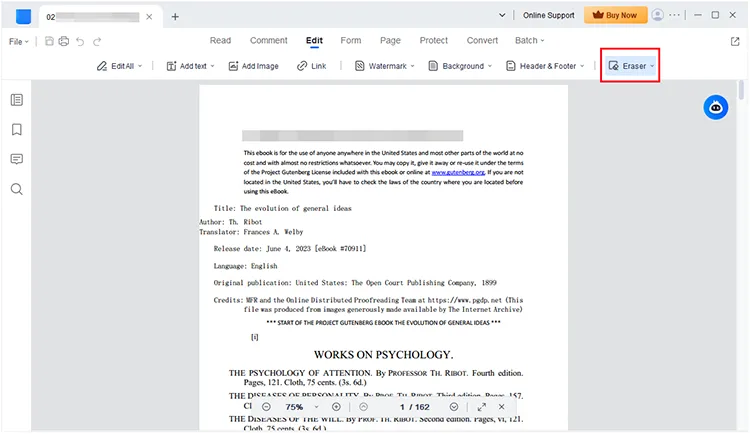Open a new tab with plus button
The height and width of the screenshot is (434, 750).
pyautogui.click(x=175, y=17)
